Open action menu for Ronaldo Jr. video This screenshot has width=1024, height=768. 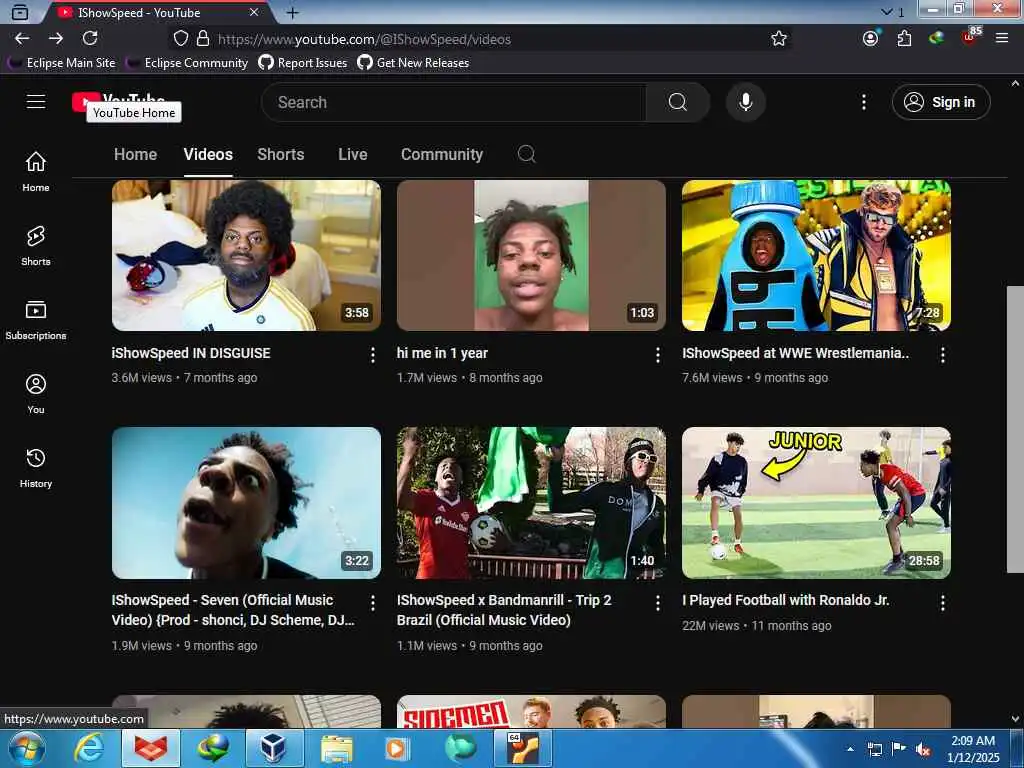click(942, 603)
